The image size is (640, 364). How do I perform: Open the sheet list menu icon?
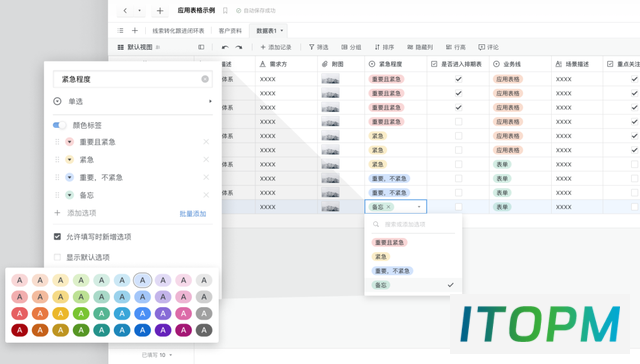120,31
